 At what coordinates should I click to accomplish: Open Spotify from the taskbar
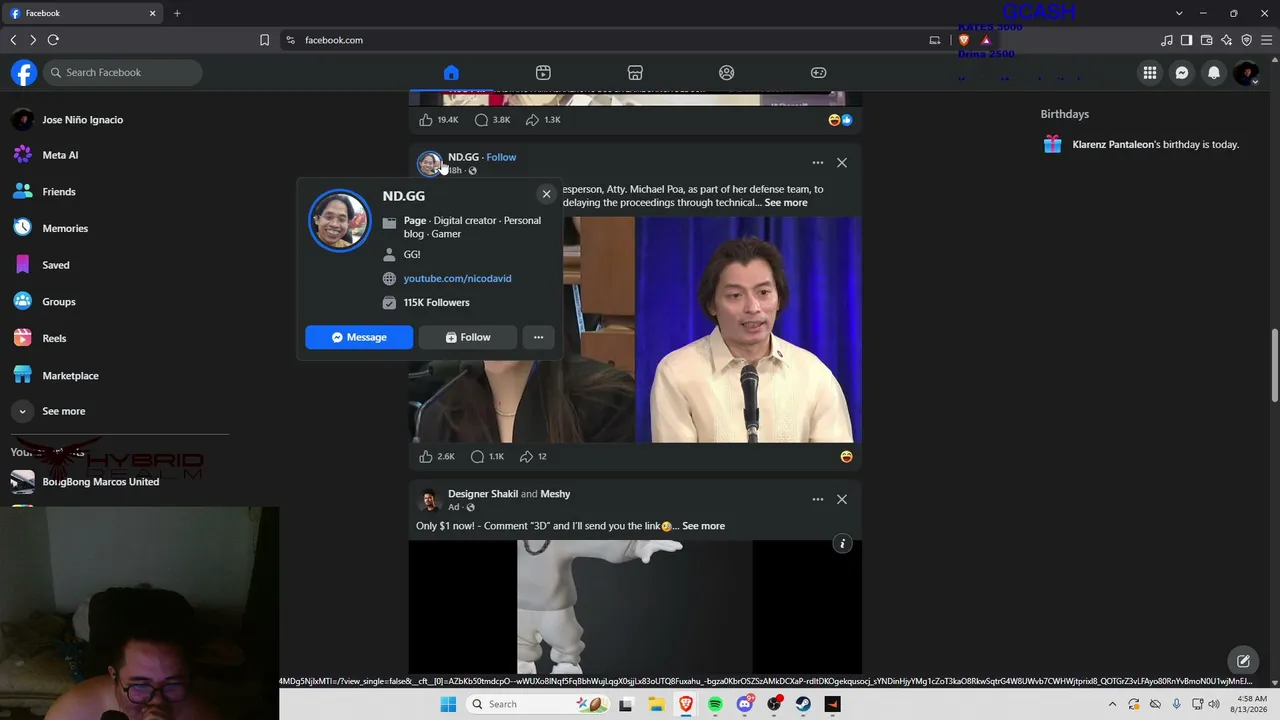pyautogui.click(x=715, y=704)
